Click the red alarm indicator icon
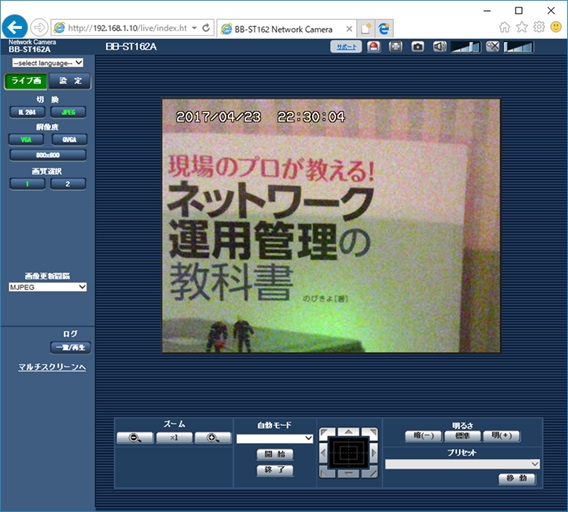The image size is (568, 512). 373,47
